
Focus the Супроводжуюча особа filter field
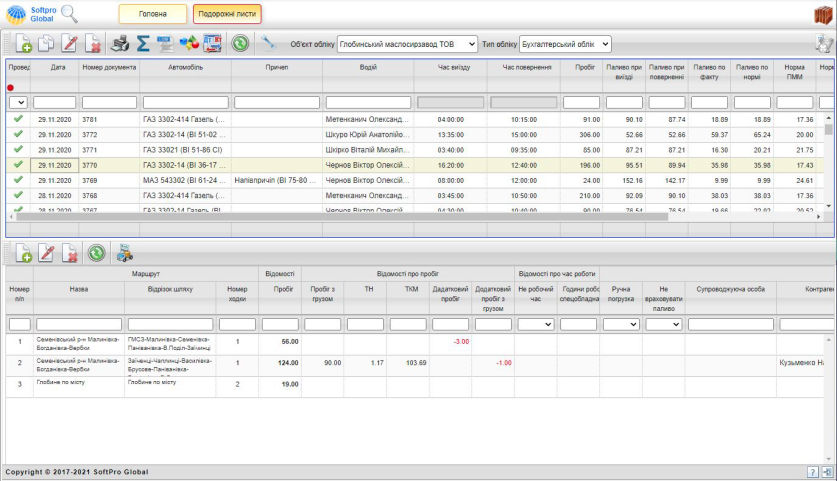coord(730,324)
